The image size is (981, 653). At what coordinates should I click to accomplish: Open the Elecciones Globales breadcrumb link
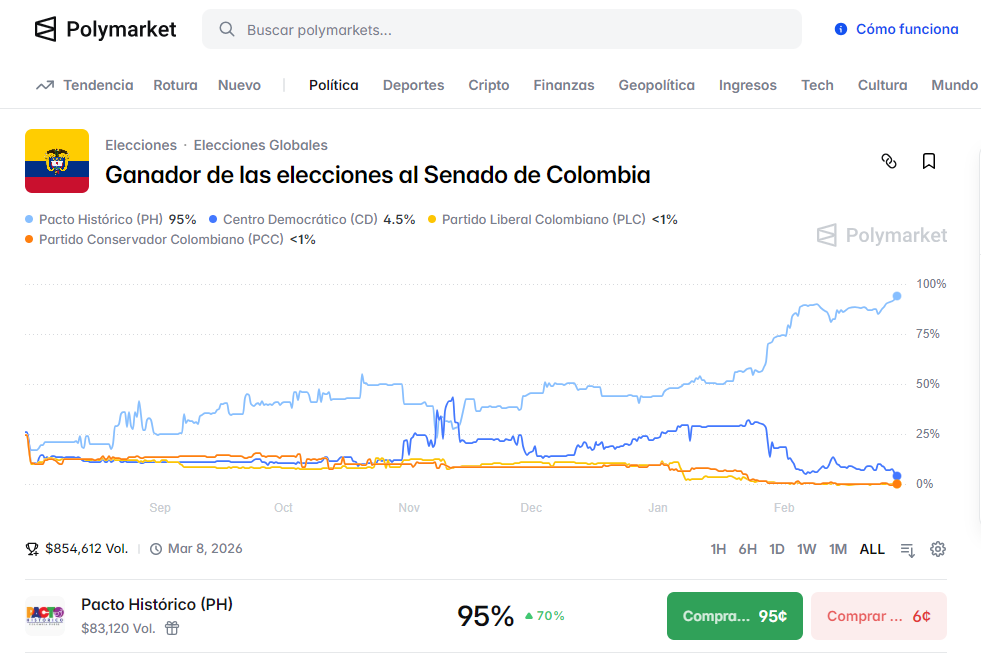point(260,145)
